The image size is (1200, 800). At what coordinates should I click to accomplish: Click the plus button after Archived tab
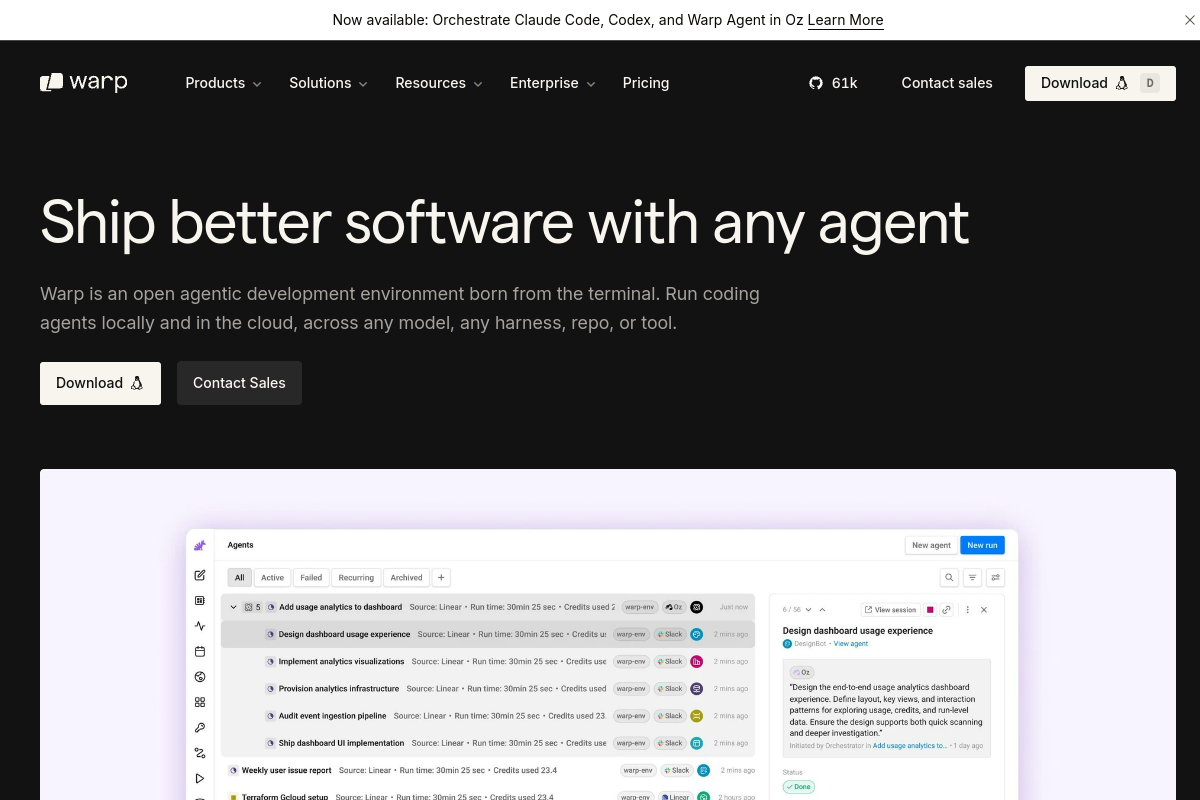[441, 577]
